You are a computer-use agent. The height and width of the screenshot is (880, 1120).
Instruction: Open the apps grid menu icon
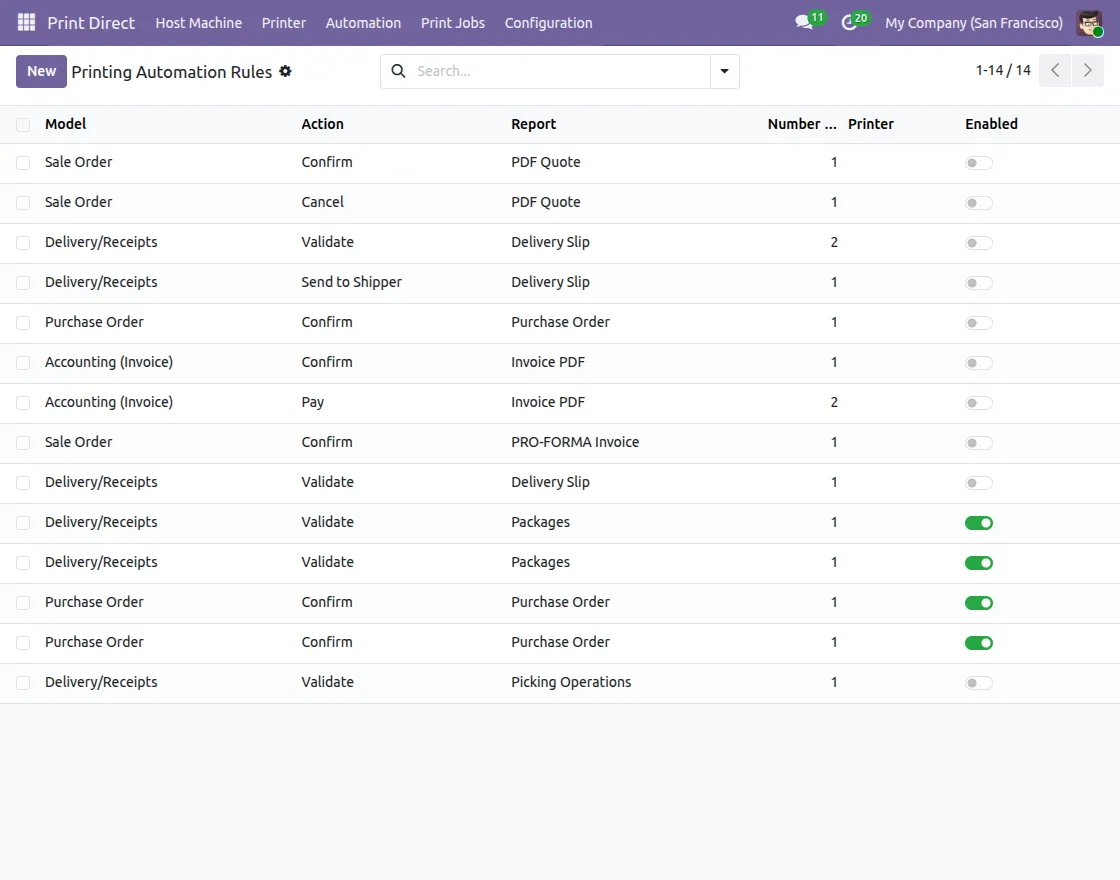coord(26,22)
